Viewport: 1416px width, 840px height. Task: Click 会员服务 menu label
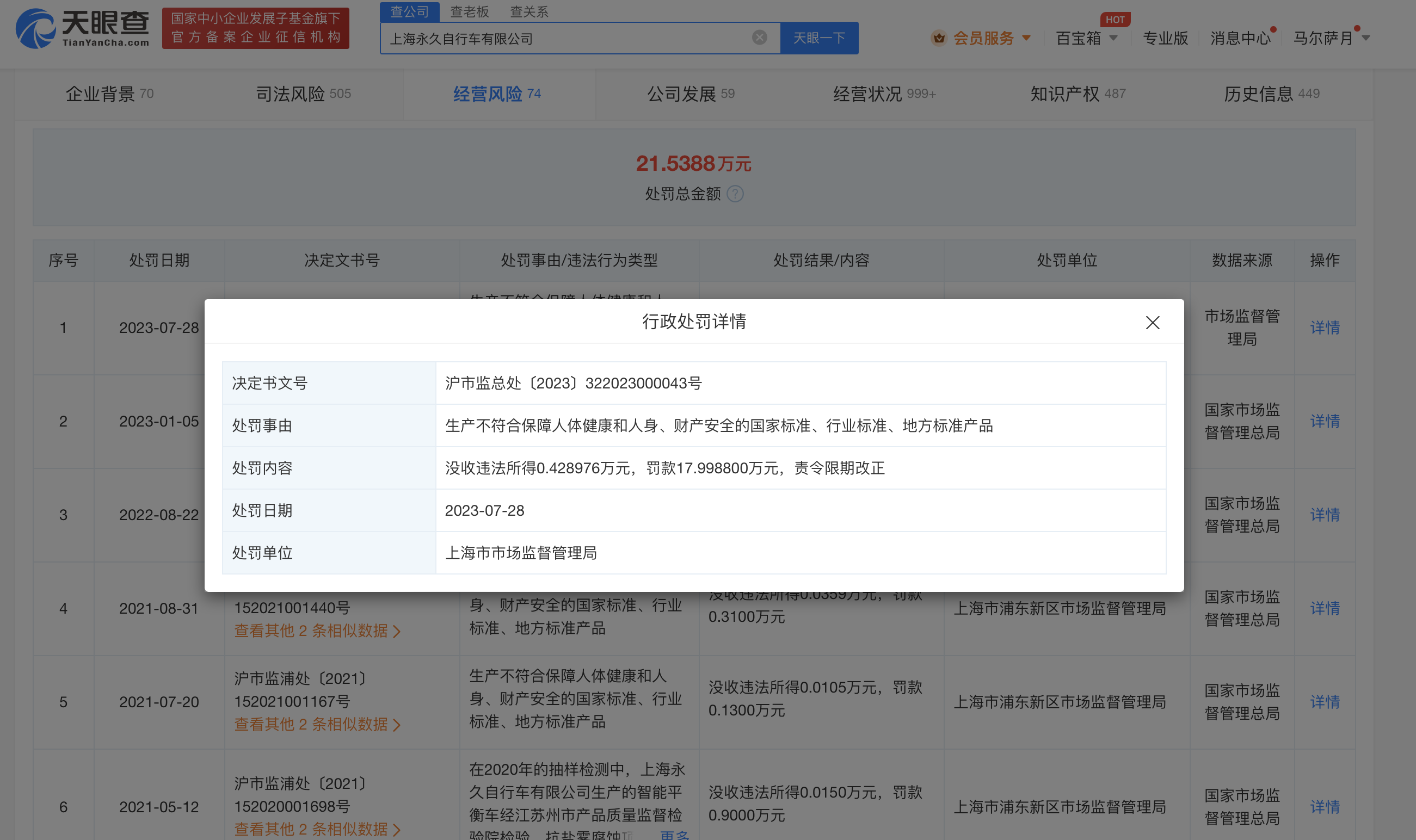(x=983, y=38)
